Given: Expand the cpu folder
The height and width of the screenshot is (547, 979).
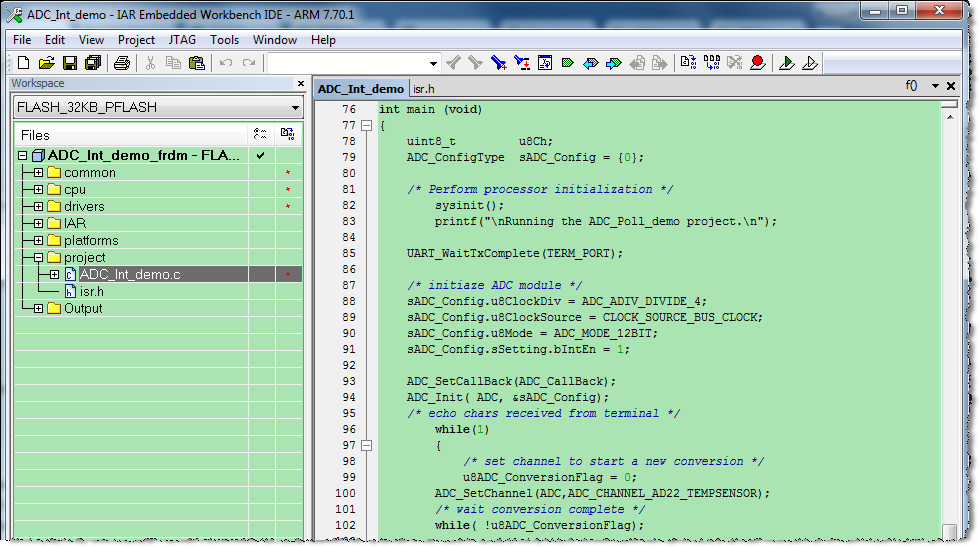Looking at the screenshot, I should (x=38, y=189).
